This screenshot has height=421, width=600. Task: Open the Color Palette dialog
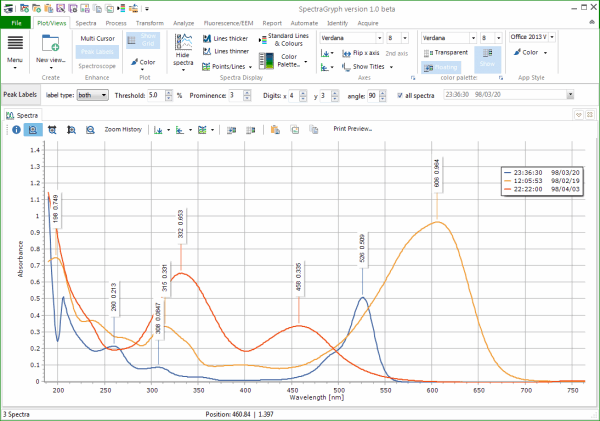pyautogui.click(x=283, y=60)
